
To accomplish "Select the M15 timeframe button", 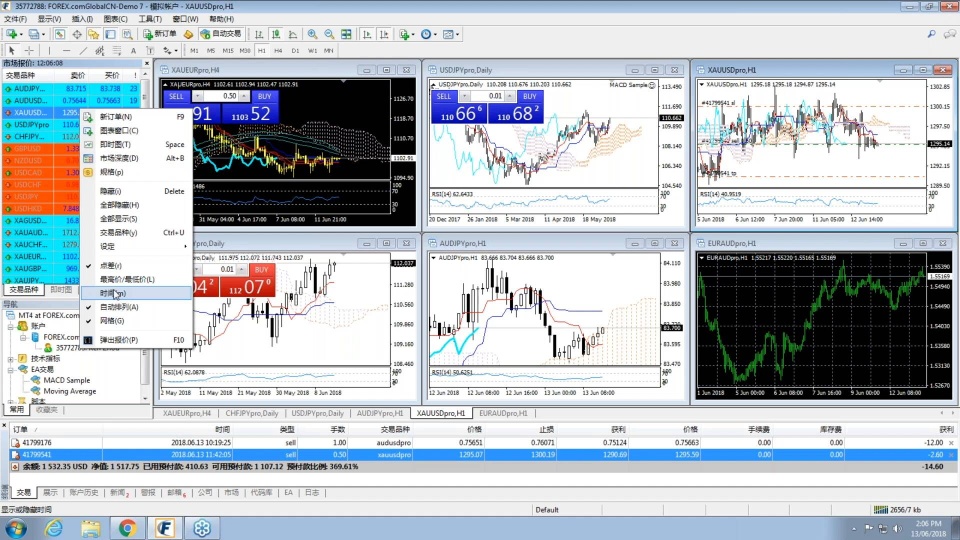I will click(228, 50).
